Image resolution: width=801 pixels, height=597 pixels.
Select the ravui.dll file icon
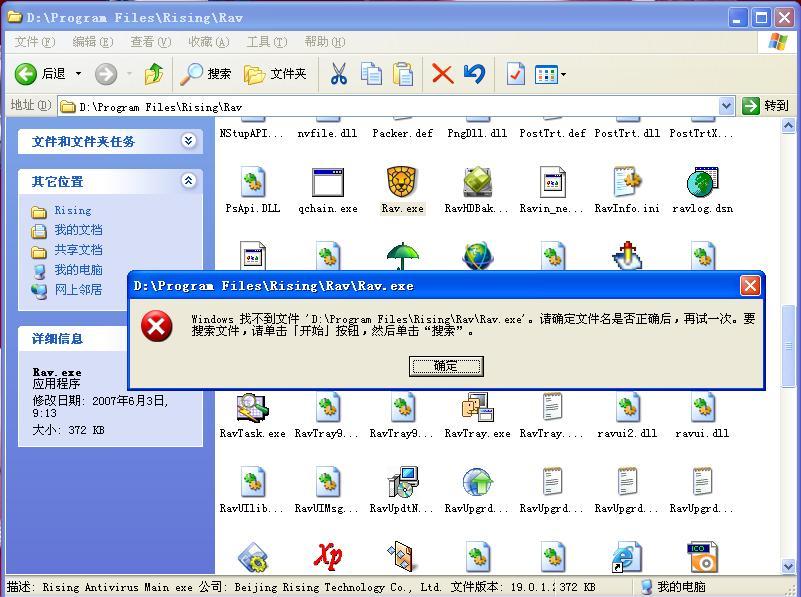click(x=702, y=408)
